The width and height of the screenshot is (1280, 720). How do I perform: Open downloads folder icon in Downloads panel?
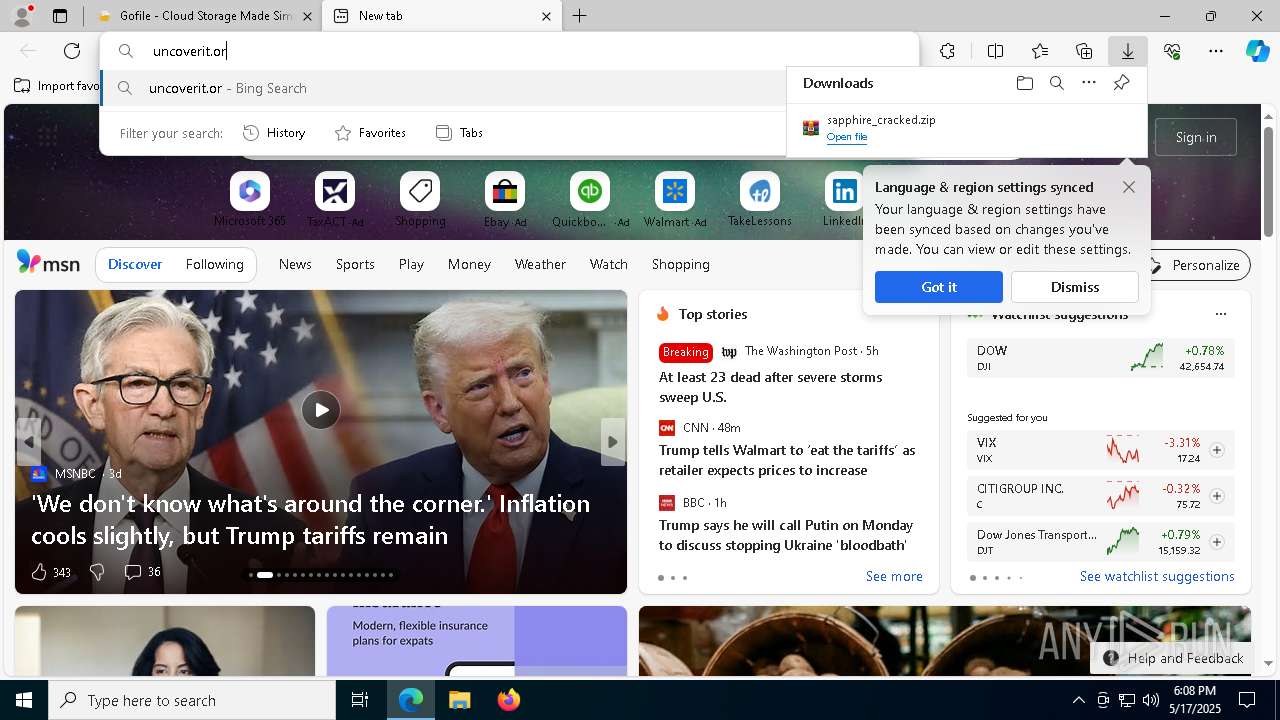pos(1024,83)
